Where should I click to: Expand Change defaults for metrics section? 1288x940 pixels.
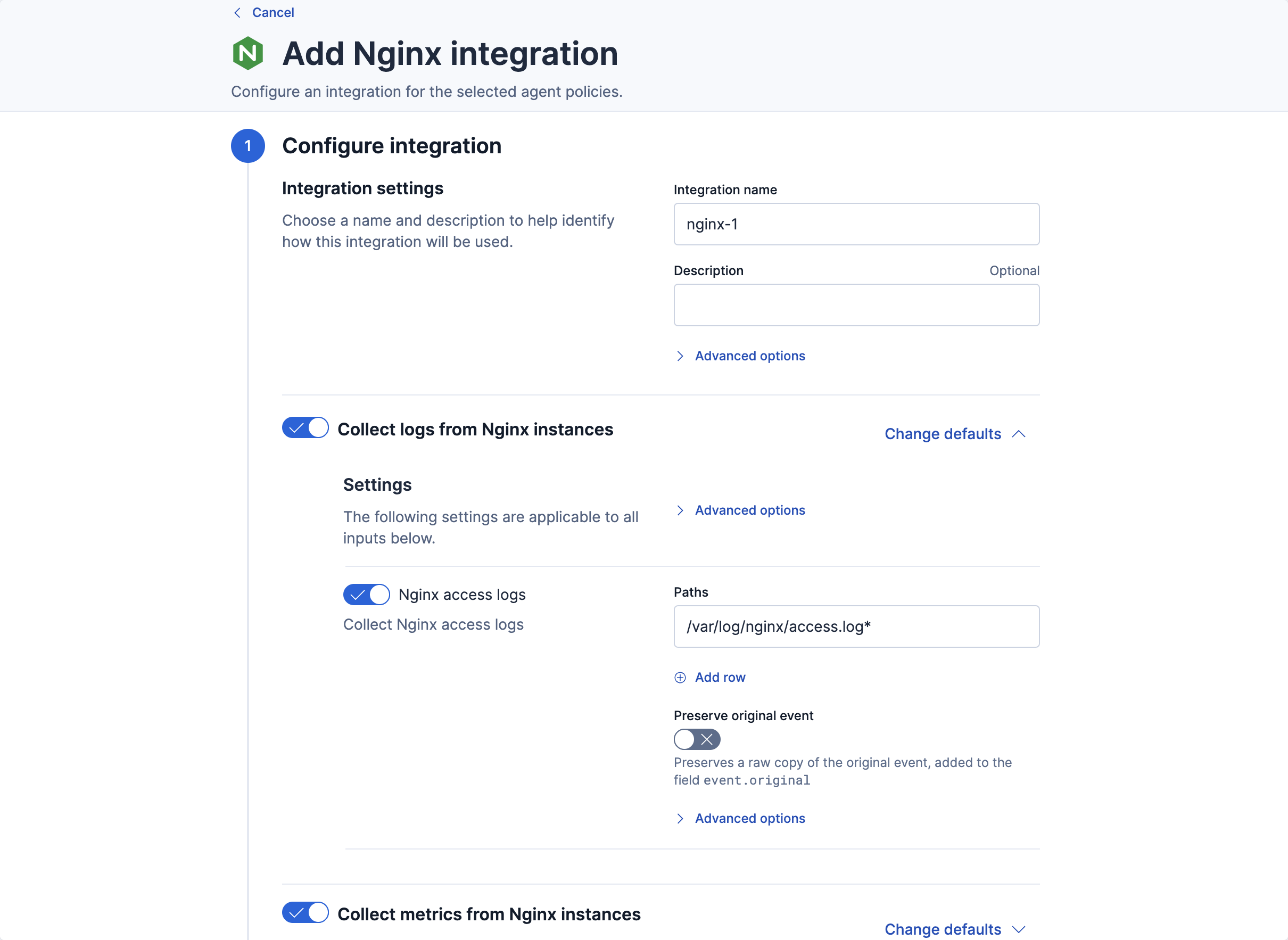955,929
